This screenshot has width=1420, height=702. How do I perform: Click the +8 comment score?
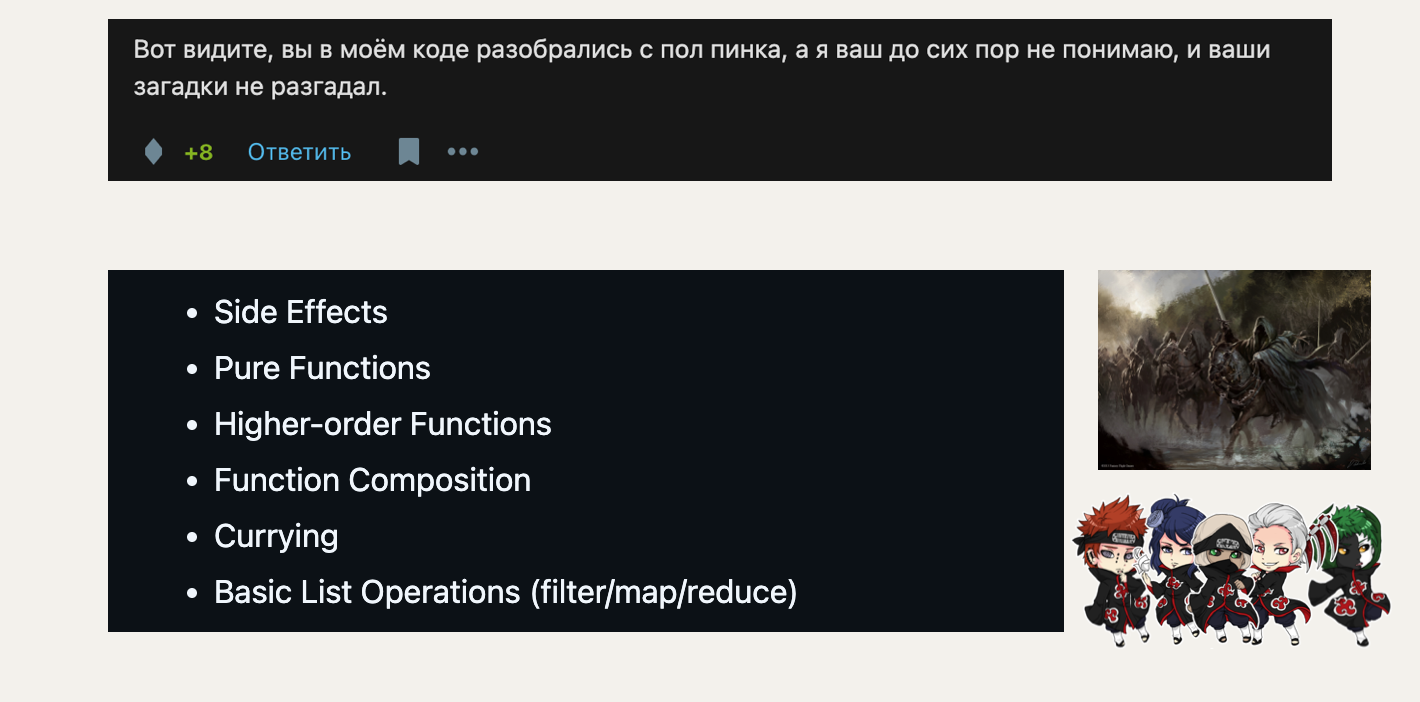point(198,153)
